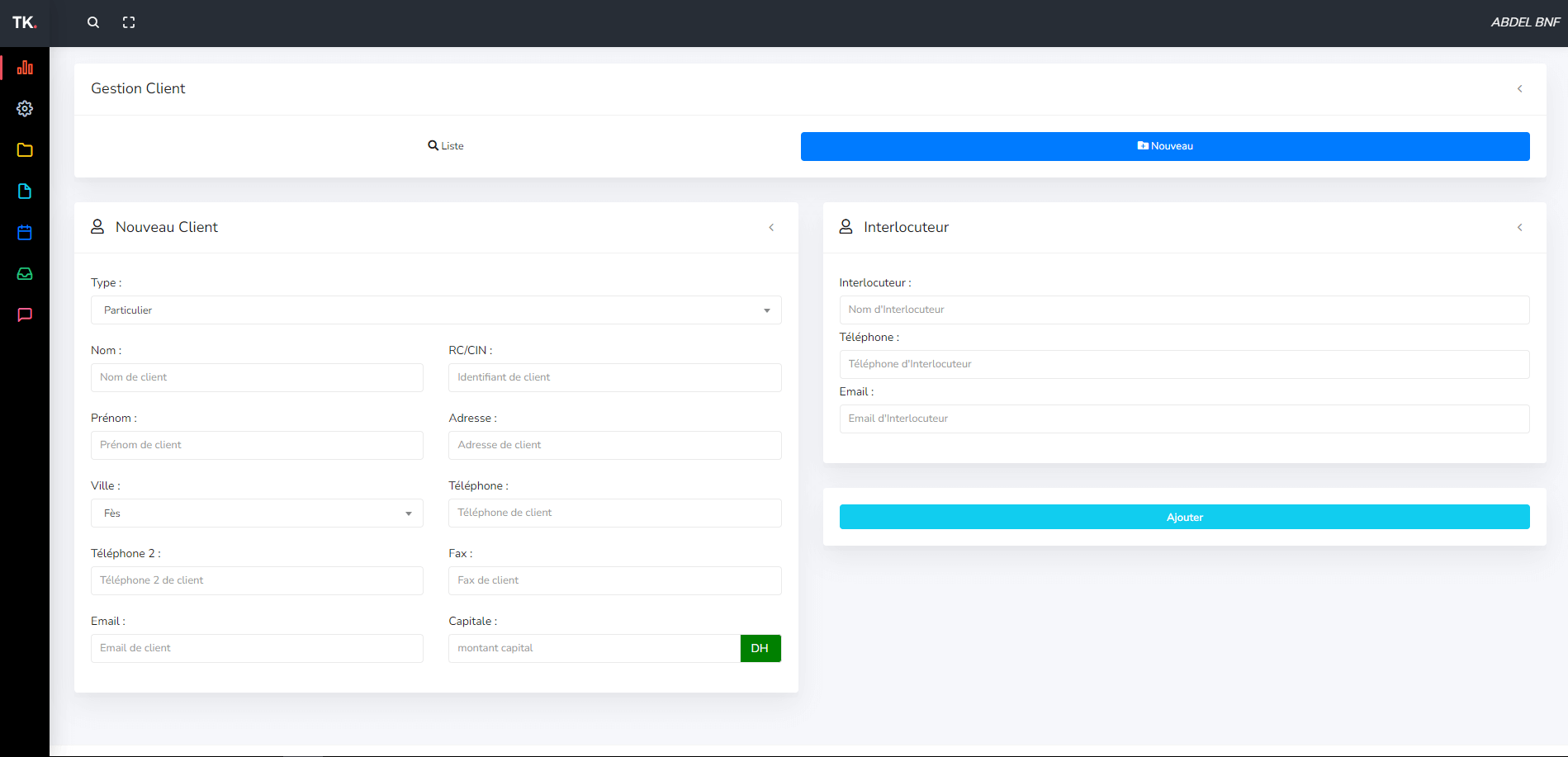Image resolution: width=1568 pixels, height=757 pixels.
Task: Open the Type dropdown showing Particulier
Action: click(436, 310)
